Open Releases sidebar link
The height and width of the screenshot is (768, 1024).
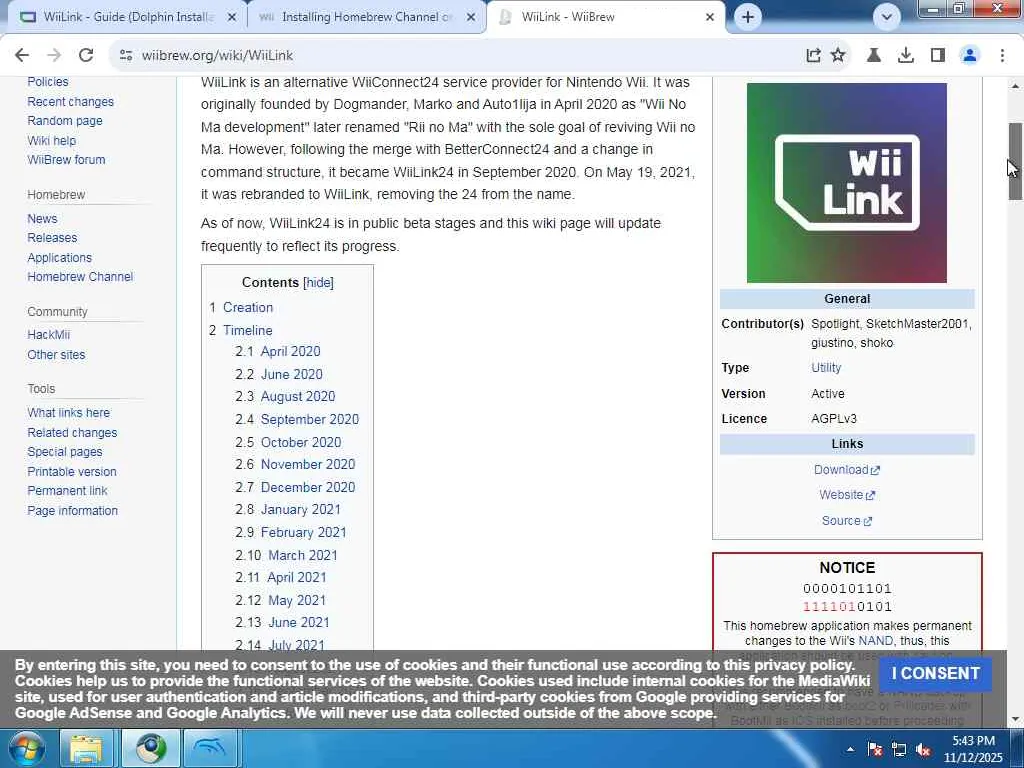coord(52,238)
